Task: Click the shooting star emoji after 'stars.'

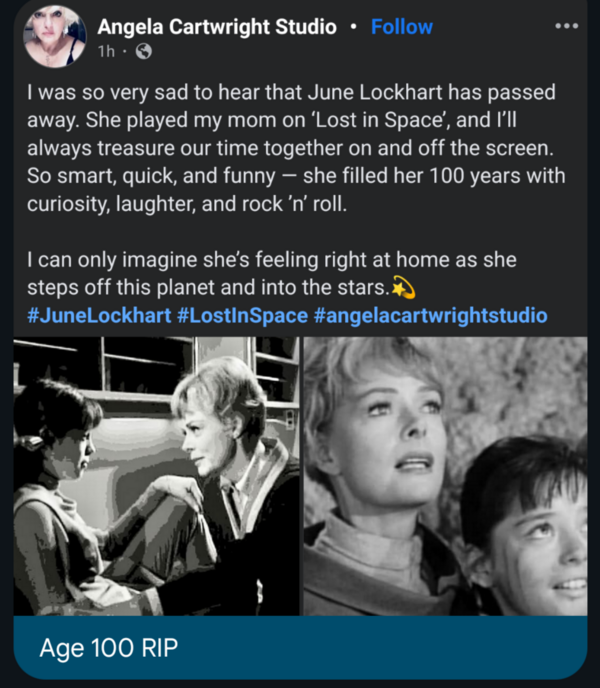Action: [403, 287]
